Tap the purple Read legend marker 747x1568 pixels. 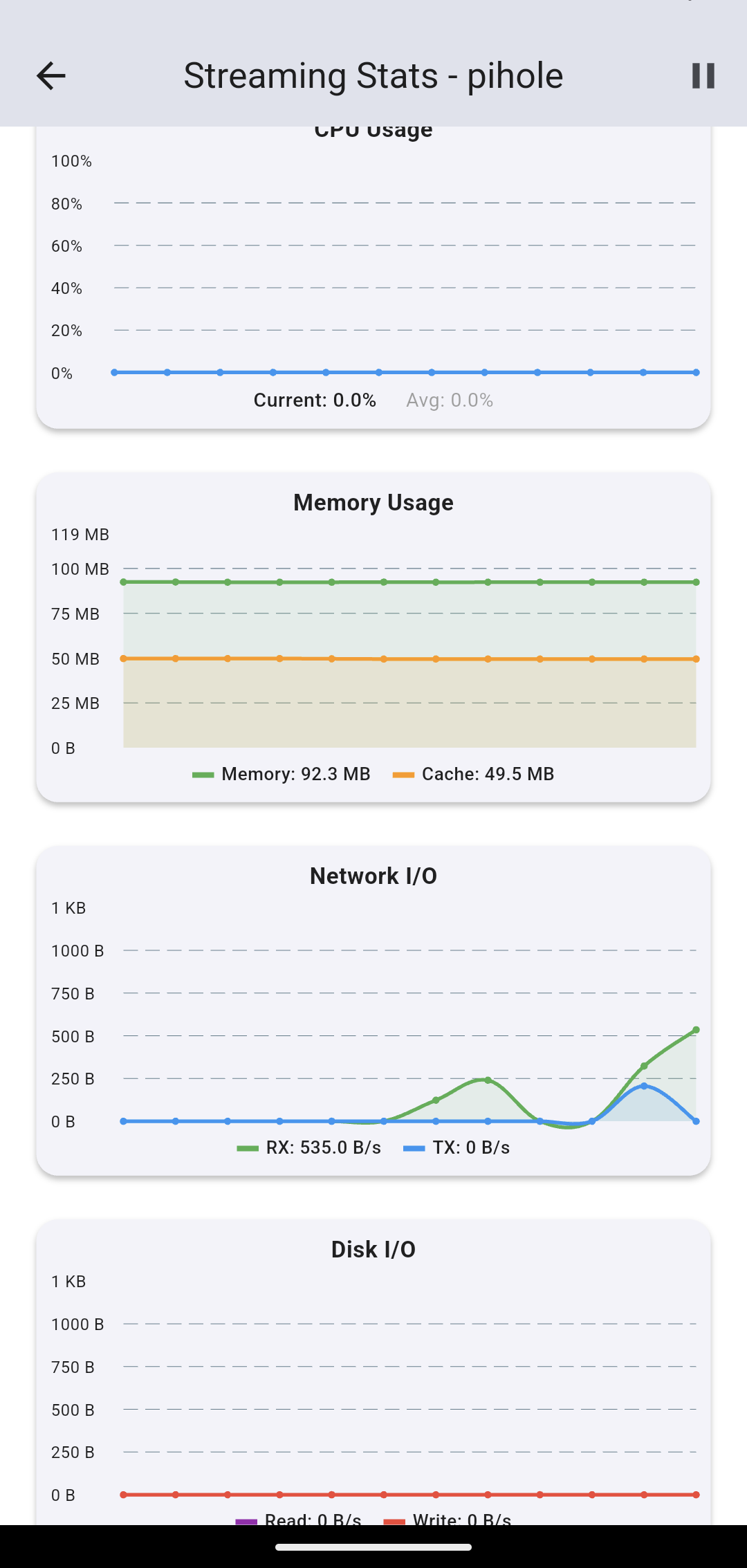point(246,1520)
